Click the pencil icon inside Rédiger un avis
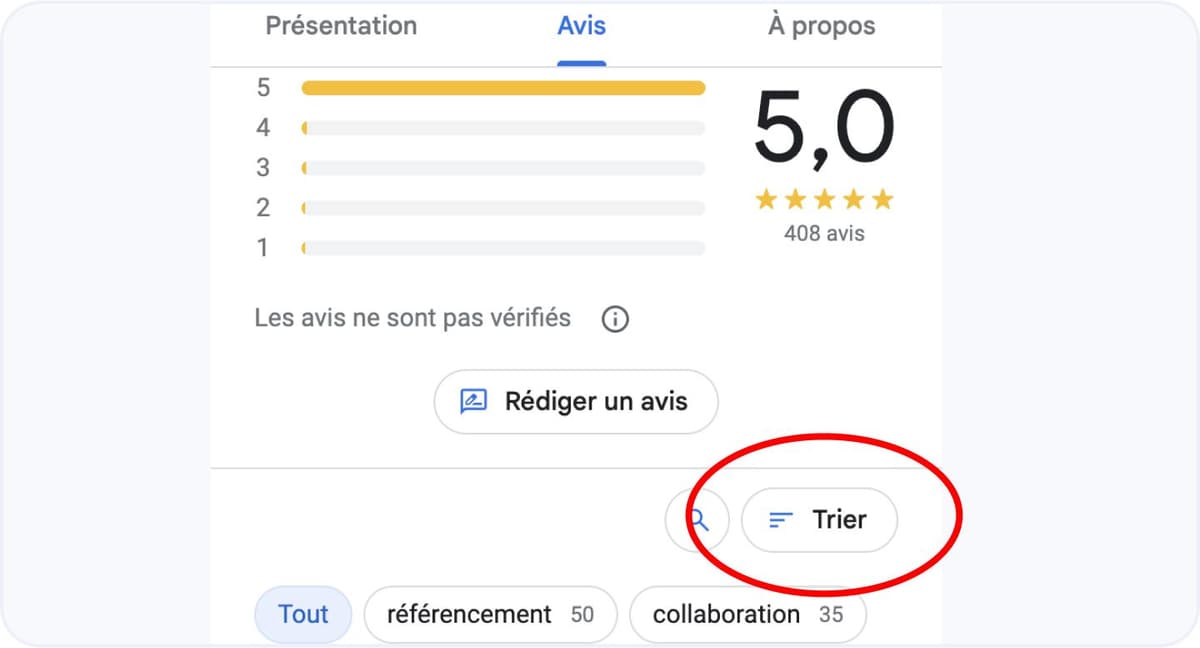1200x648 pixels. point(473,402)
